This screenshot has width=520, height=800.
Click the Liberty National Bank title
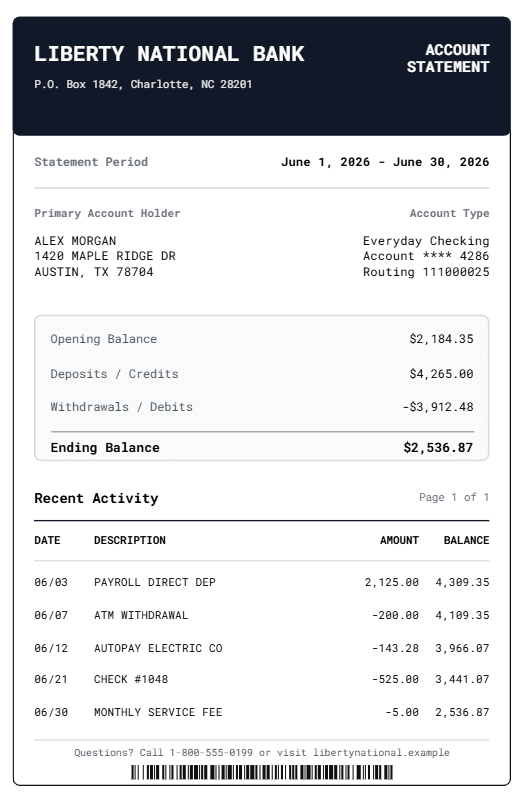point(169,54)
